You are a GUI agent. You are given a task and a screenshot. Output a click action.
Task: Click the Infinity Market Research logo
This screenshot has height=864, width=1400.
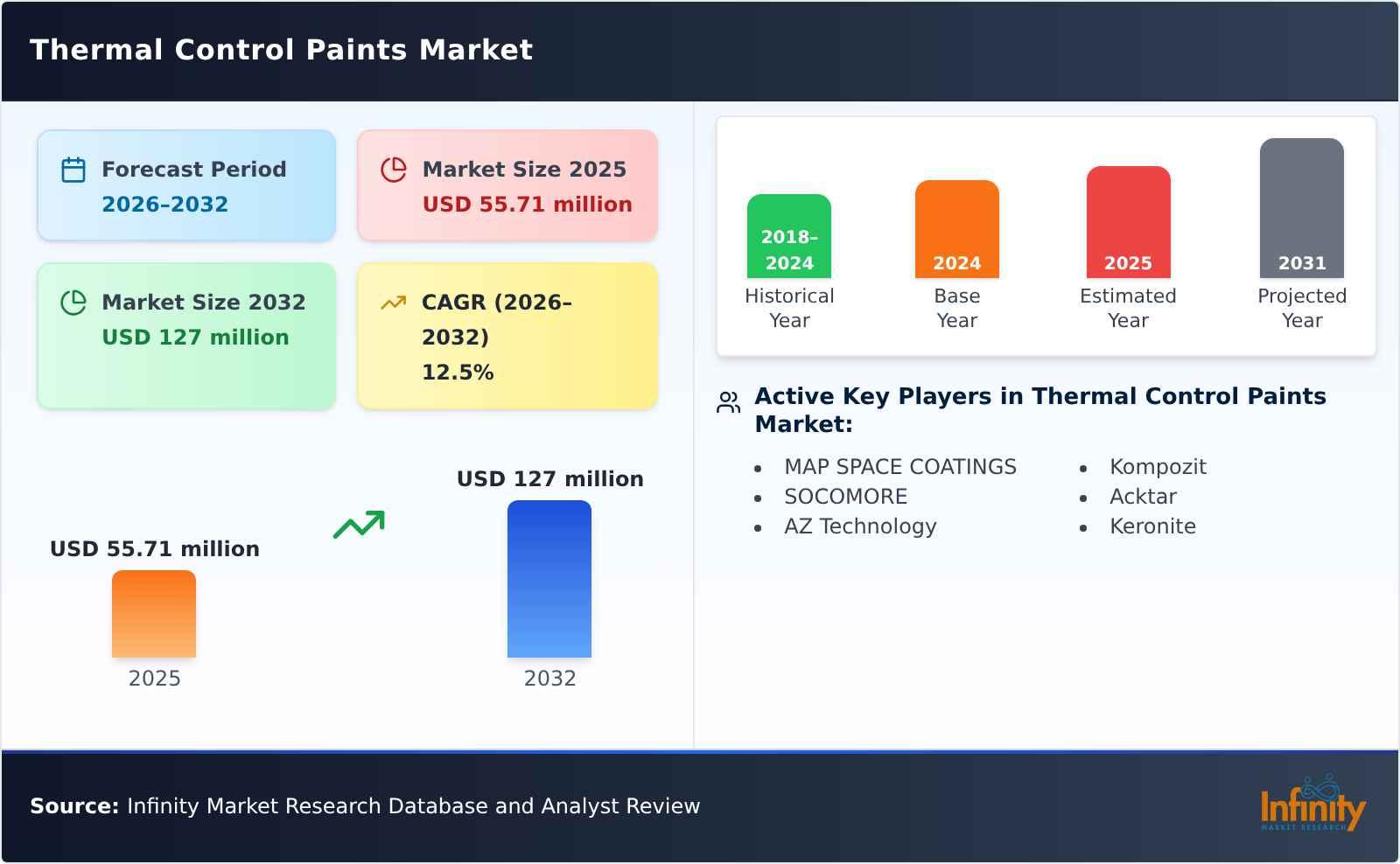click(x=1312, y=806)
